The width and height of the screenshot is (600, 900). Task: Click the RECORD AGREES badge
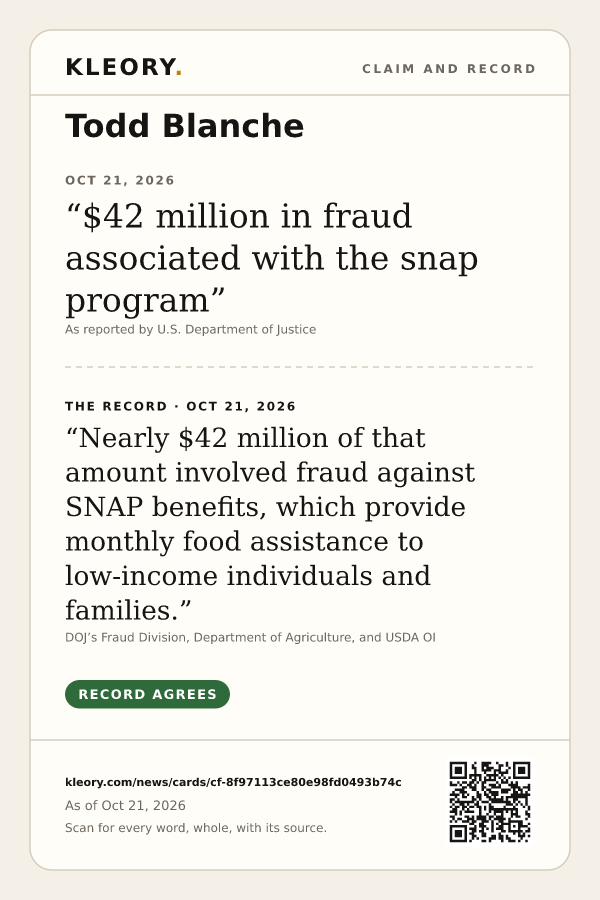point(148,694)
